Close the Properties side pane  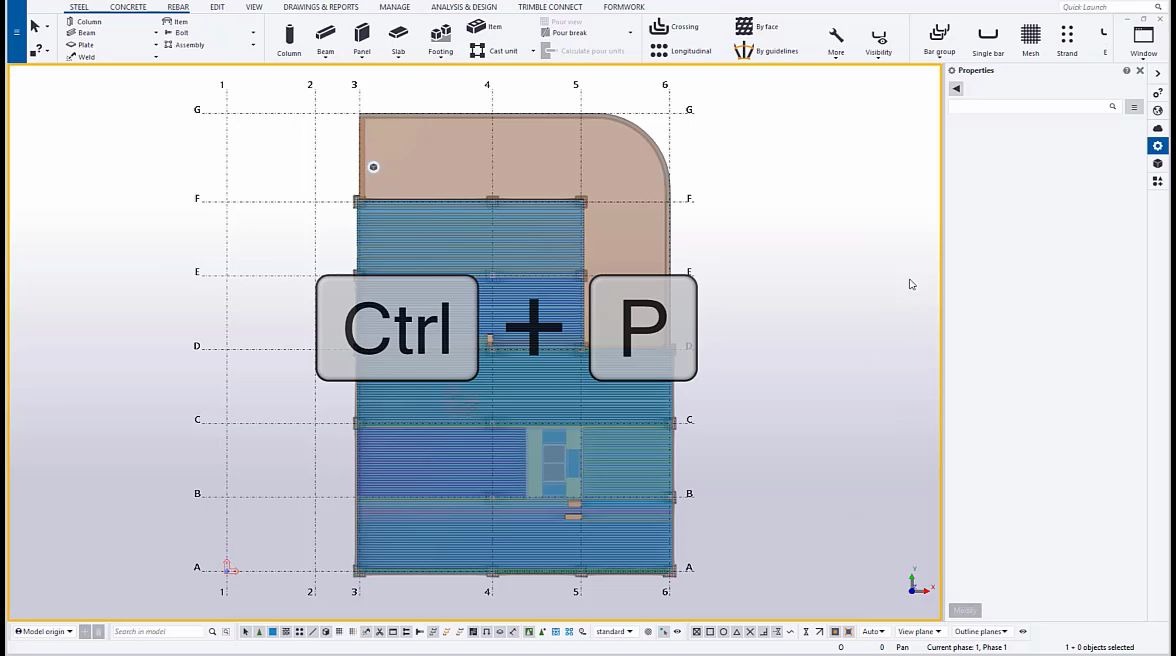[1140, 70]
